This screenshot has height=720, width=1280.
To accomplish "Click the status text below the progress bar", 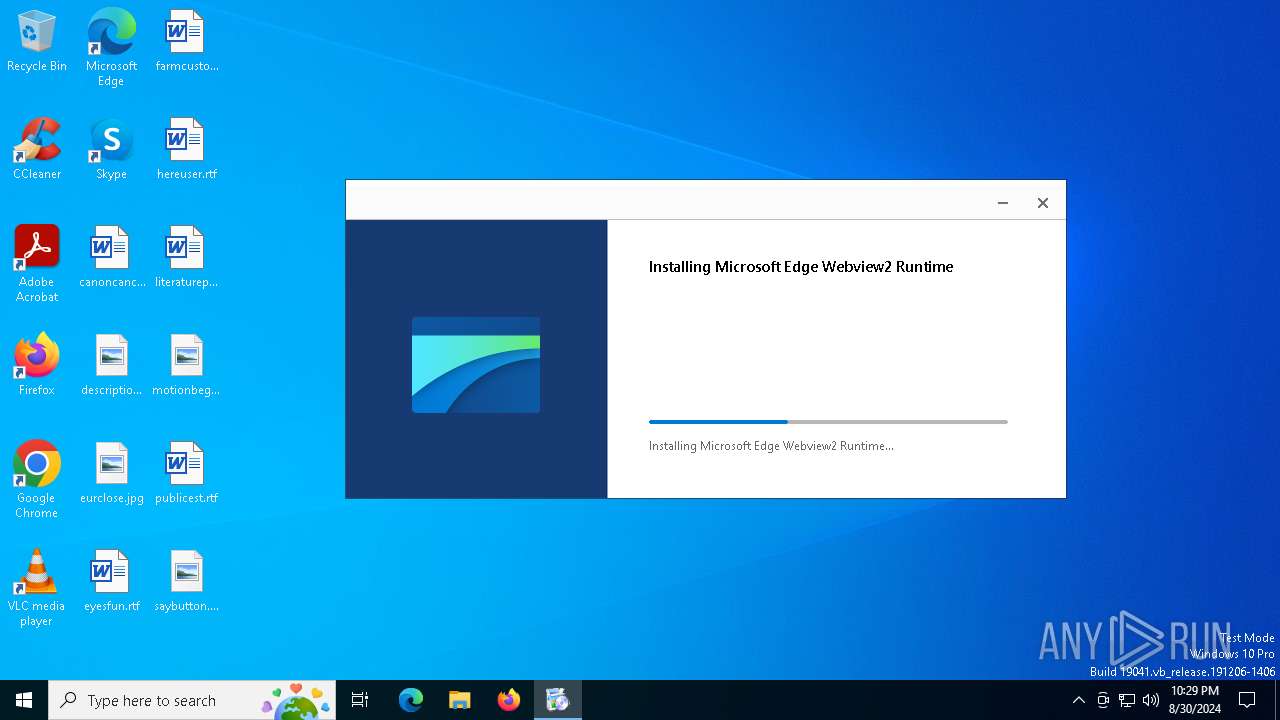I will pyautogui.click(x=771, y=446).
